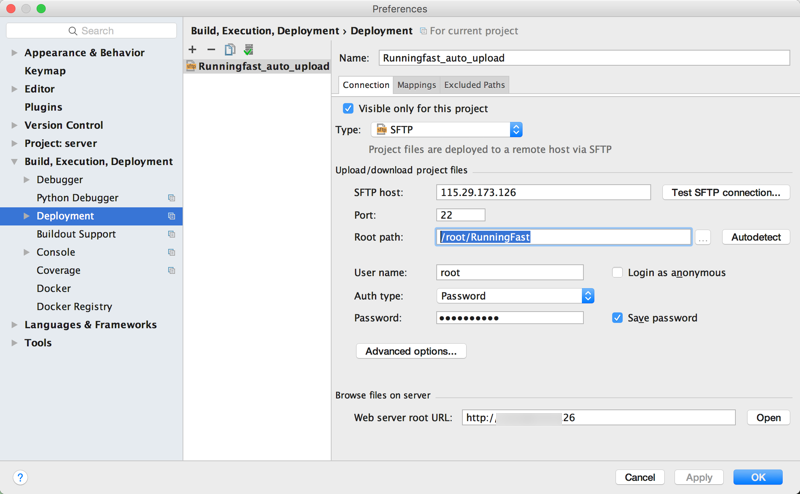Switch to the Mappings tab
Viewport: 800px width, 494px height.
(416, 85)
